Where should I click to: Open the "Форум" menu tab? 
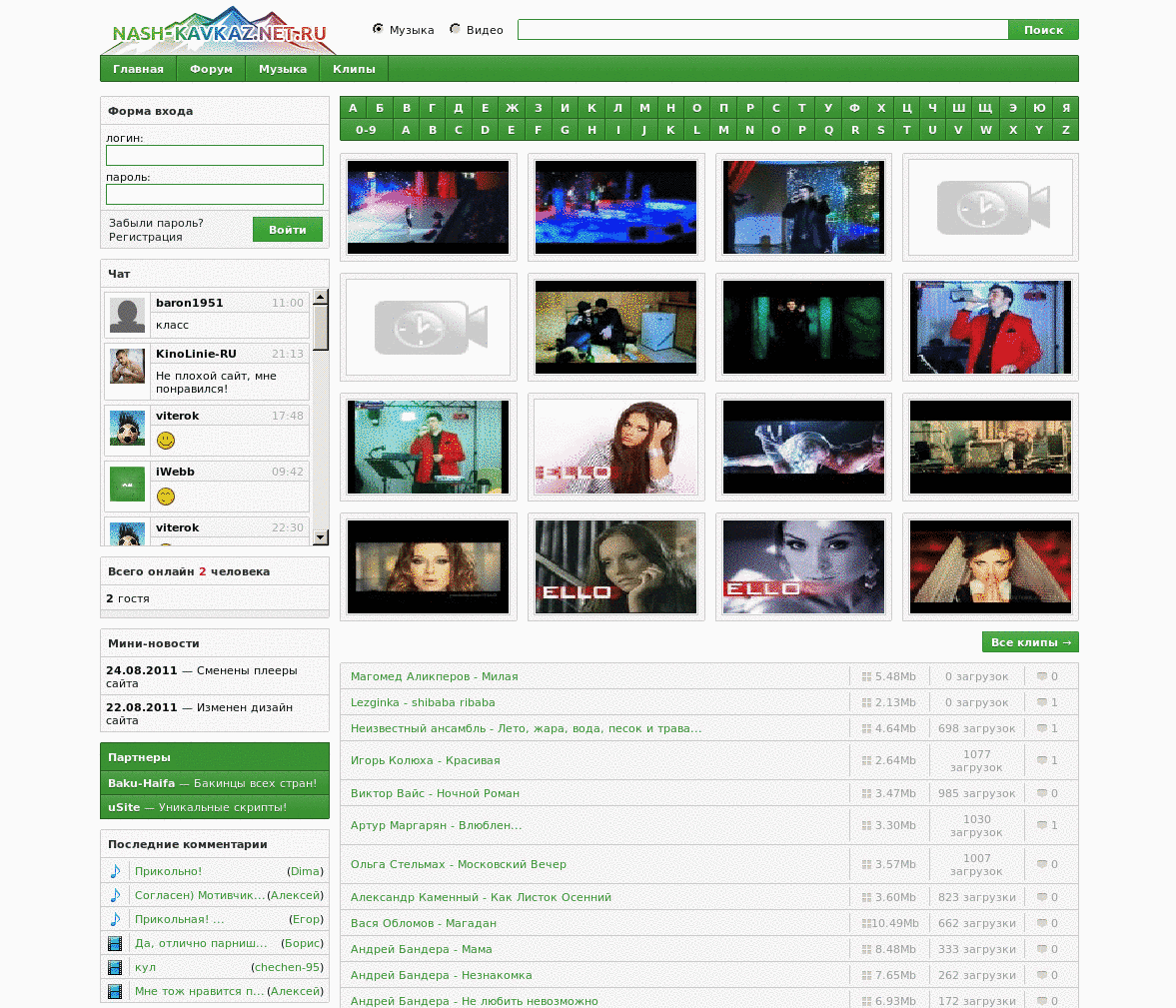click(211, 69)
